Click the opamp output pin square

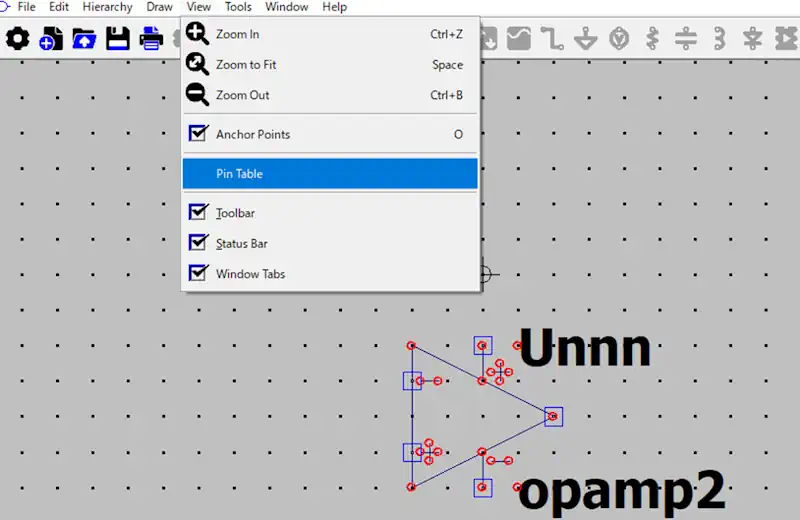click(553, 416)
